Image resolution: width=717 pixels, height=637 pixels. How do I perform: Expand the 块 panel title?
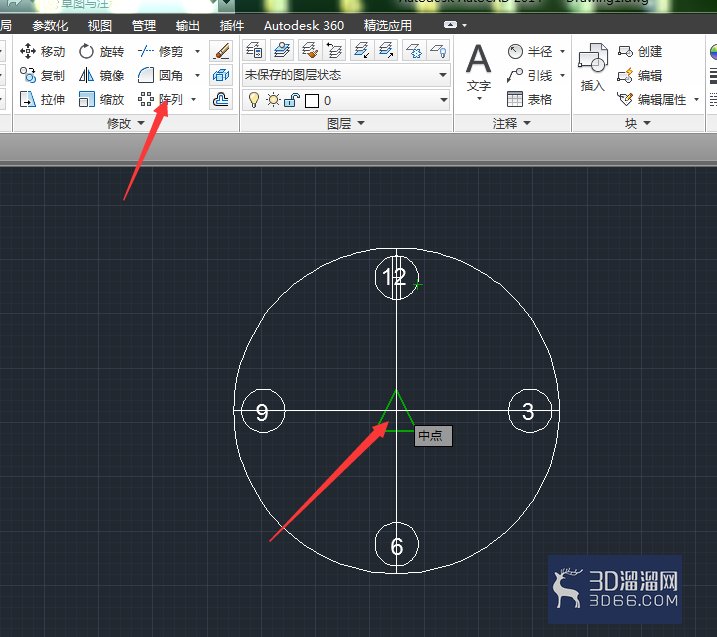[x=638, y=123]
